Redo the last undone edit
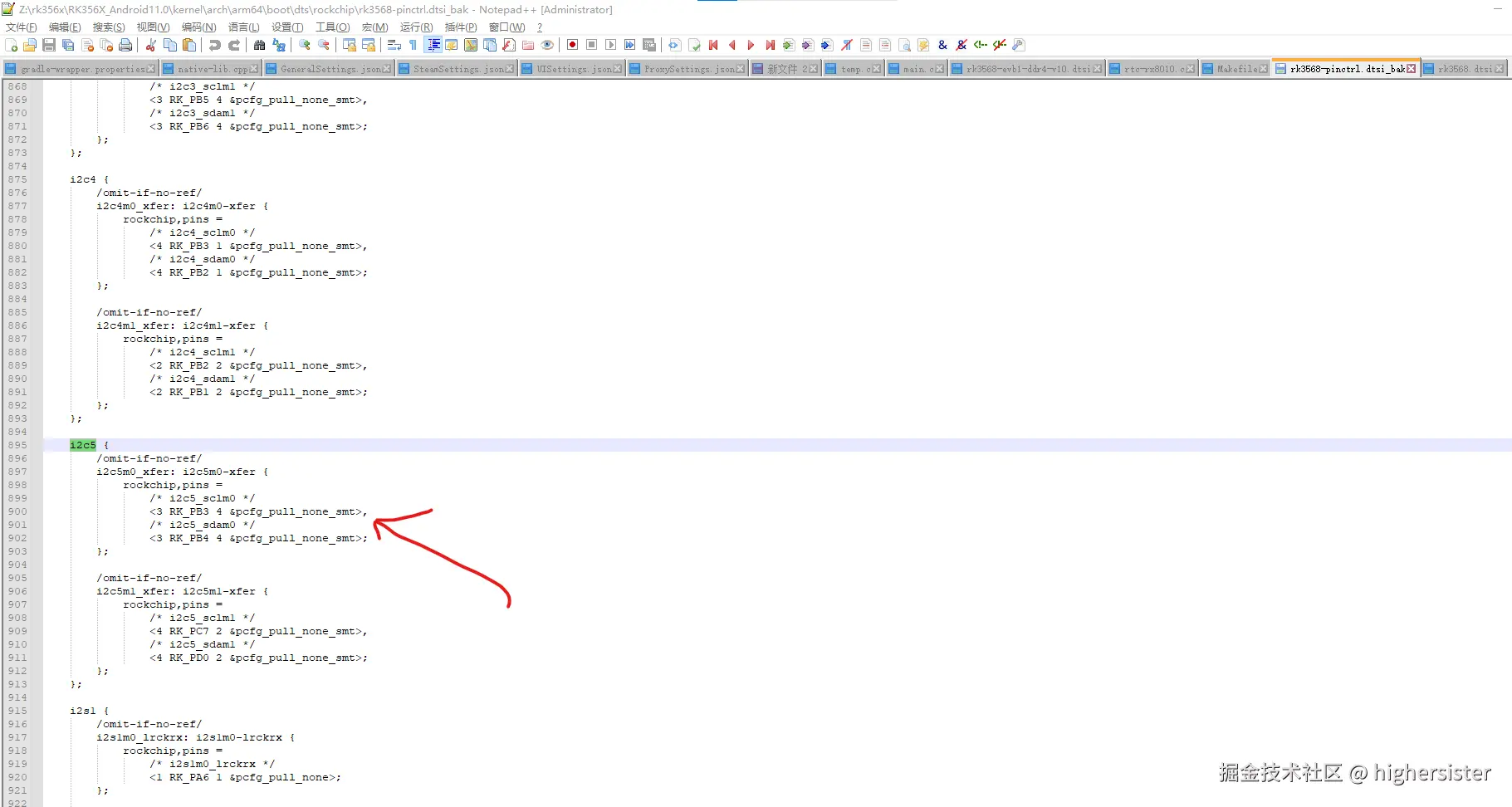Viewport: 1512px width, 807px height. click(x=234, y=45)
